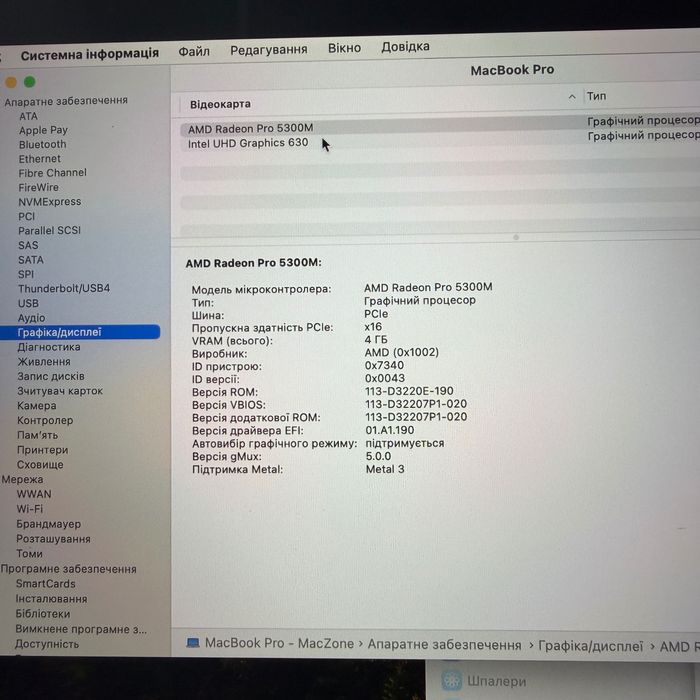Collapse Апаратне забезпечення sidebar section
The image size is (700, 700).
[66, 101]
